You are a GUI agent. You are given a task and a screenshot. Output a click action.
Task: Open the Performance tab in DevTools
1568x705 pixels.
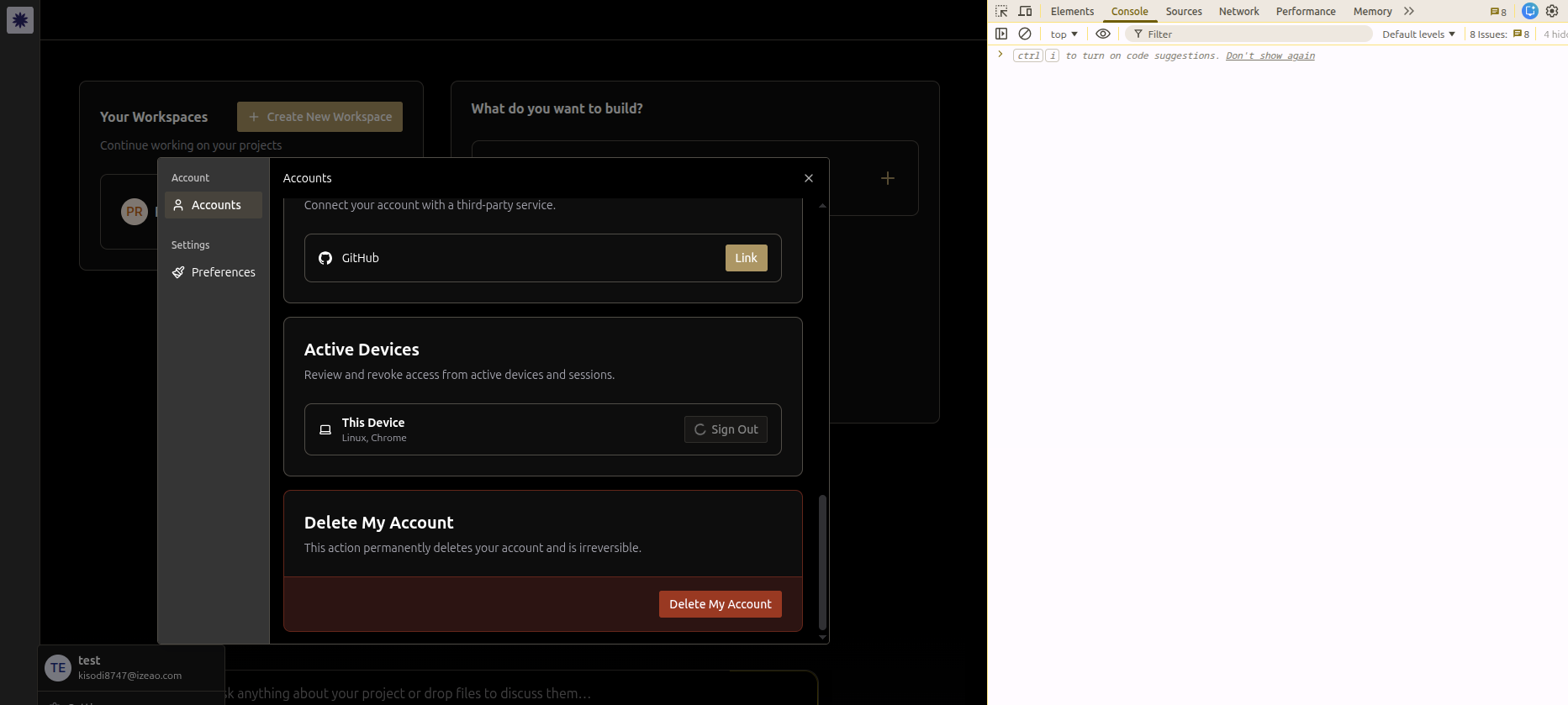pos(1306,11)
